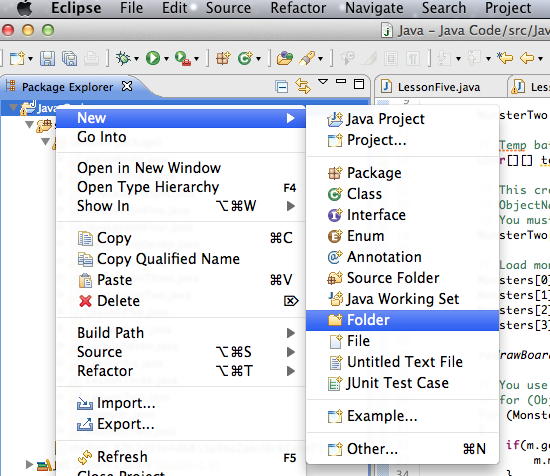Choose Import... from context menu
550x476 pixels.
(181, 403)
